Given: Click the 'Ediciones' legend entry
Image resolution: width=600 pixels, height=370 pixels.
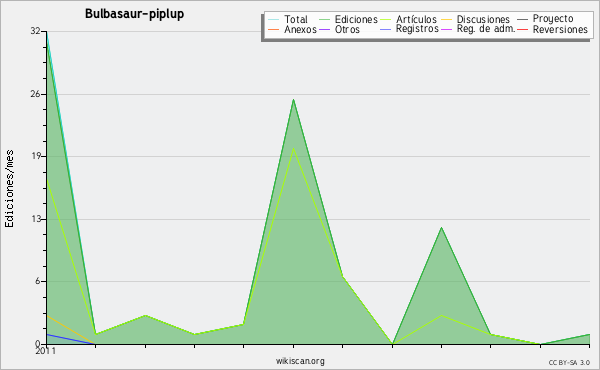Looking at the screenshot, I should 348,19.
